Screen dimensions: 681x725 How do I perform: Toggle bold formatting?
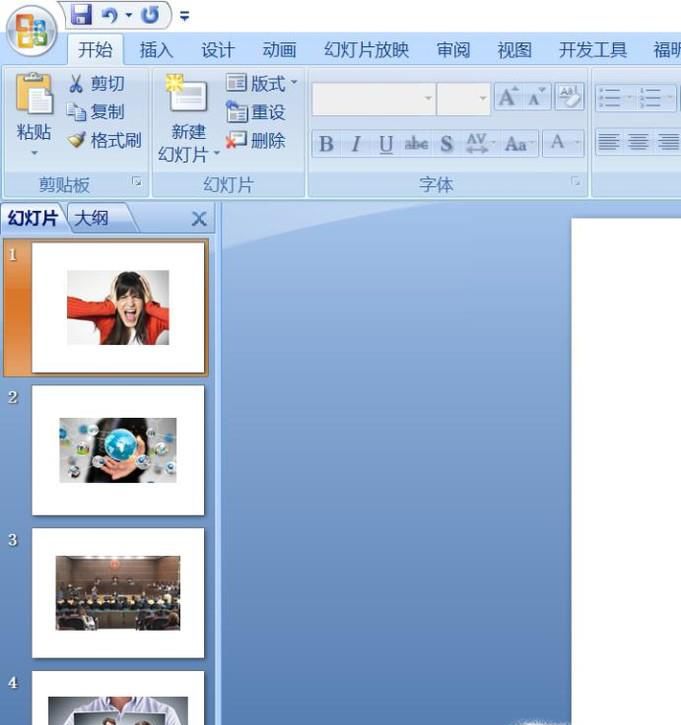326,144
